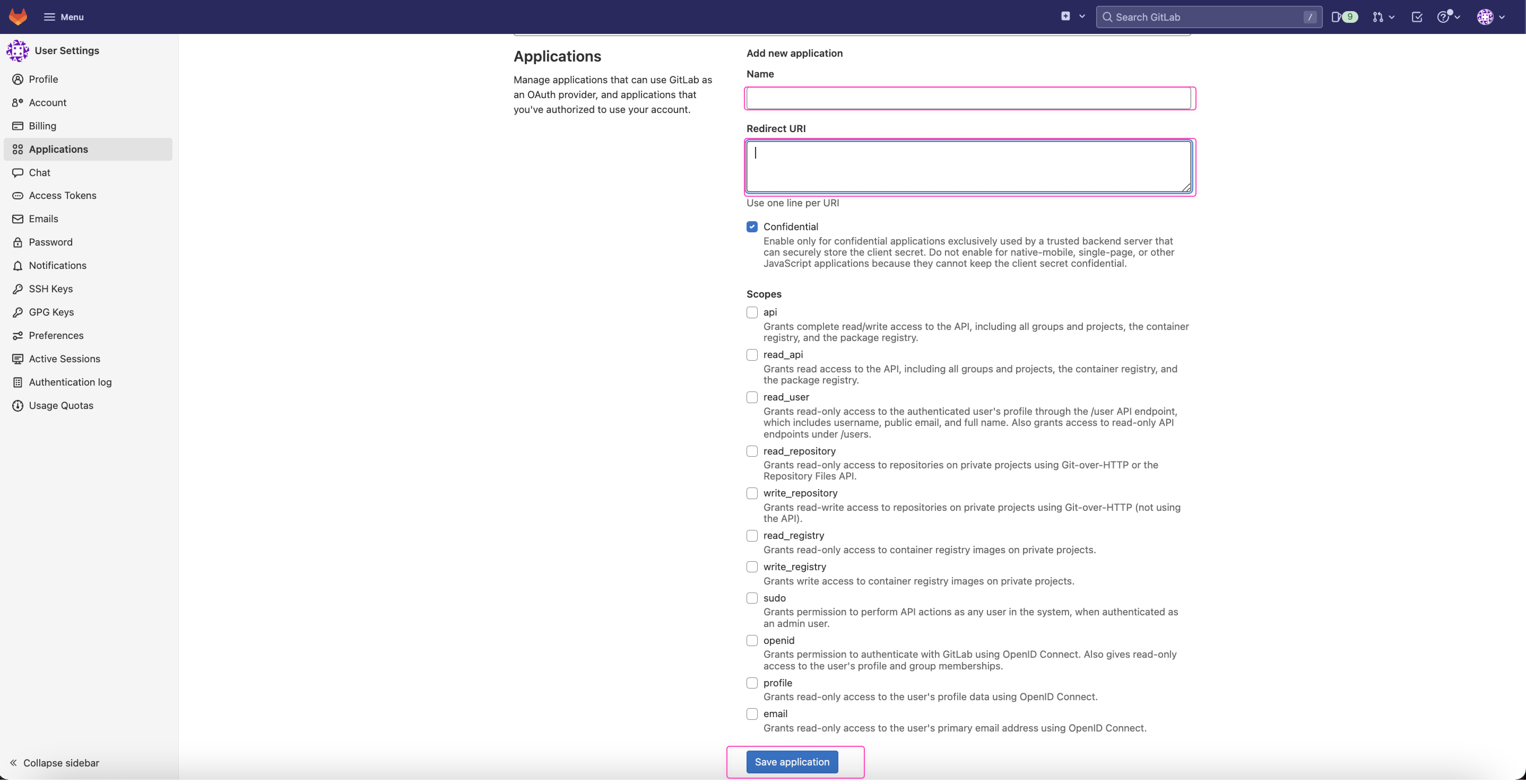Switch to the Preferences settings section
This screenshot has height=784, width=1526.
pyautogui.click(x=56, y=335)
